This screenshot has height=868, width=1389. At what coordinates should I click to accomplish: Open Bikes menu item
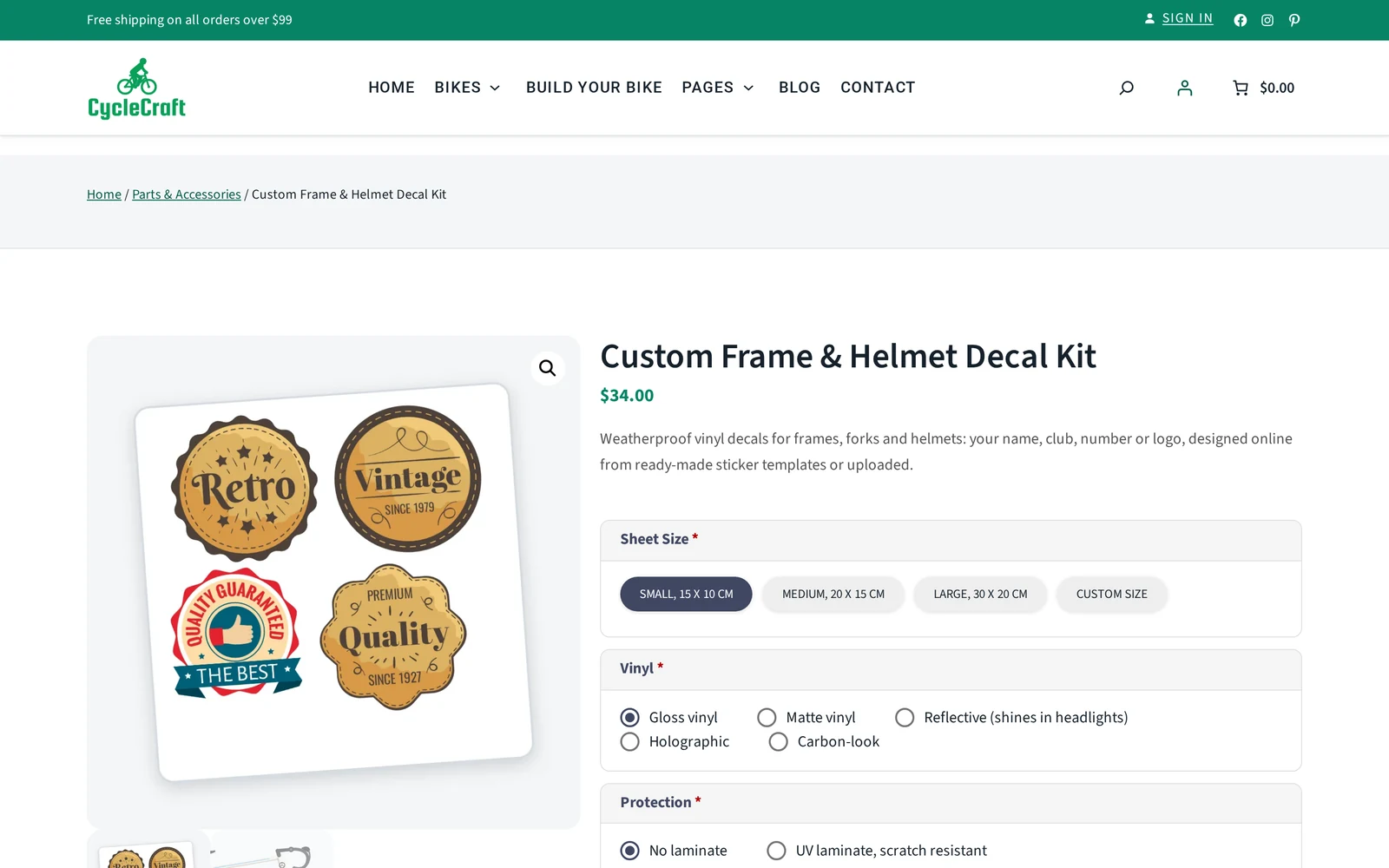(x=458, y=88)
